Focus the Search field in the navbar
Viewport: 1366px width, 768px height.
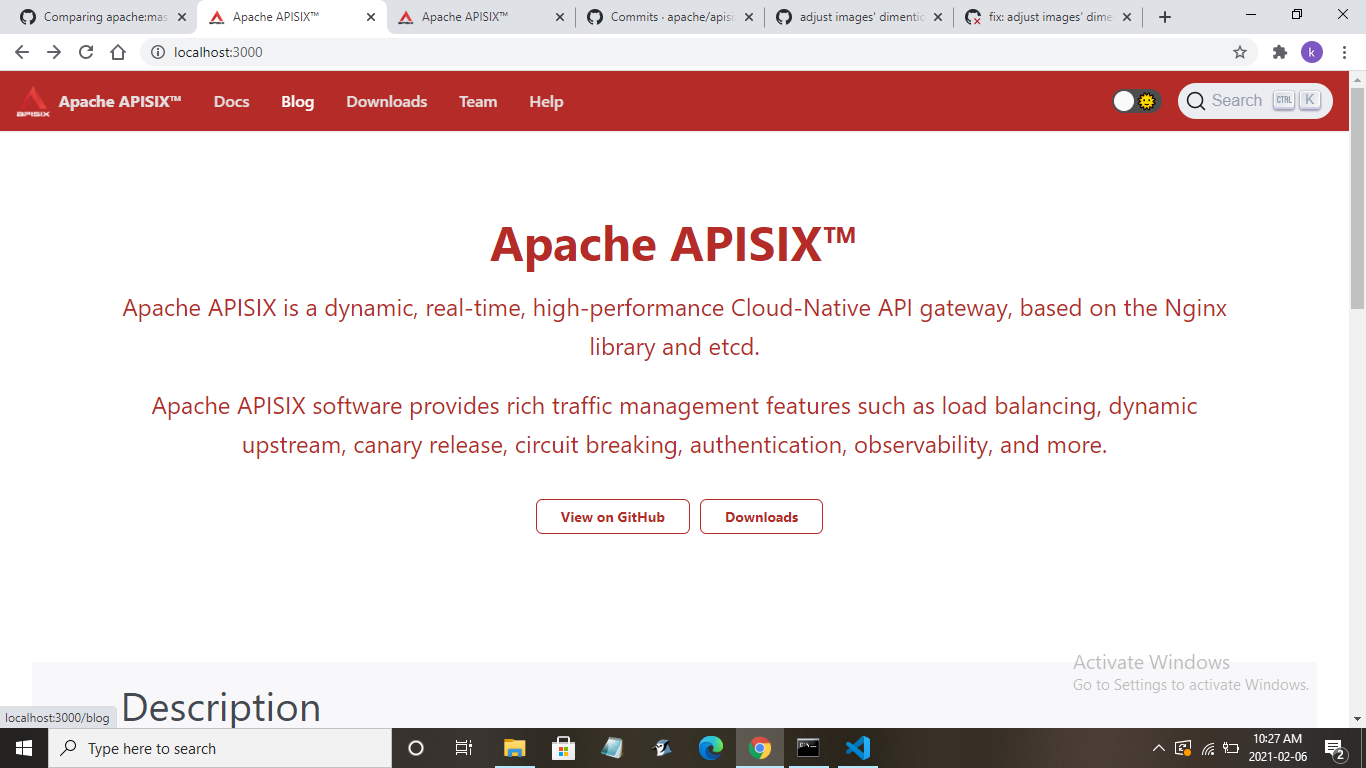1255,101
